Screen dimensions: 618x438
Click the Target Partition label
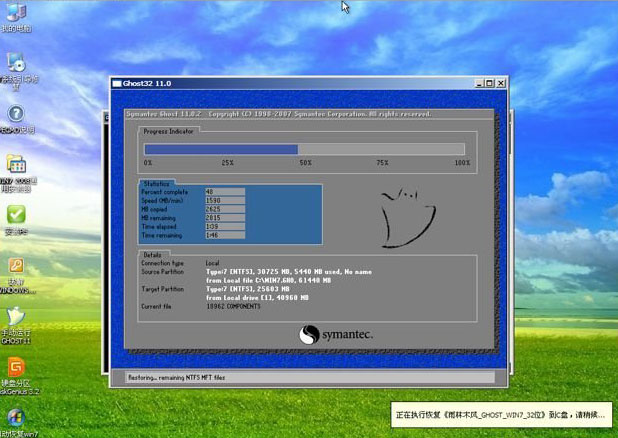pyautogui.click(x=162, y=289)
